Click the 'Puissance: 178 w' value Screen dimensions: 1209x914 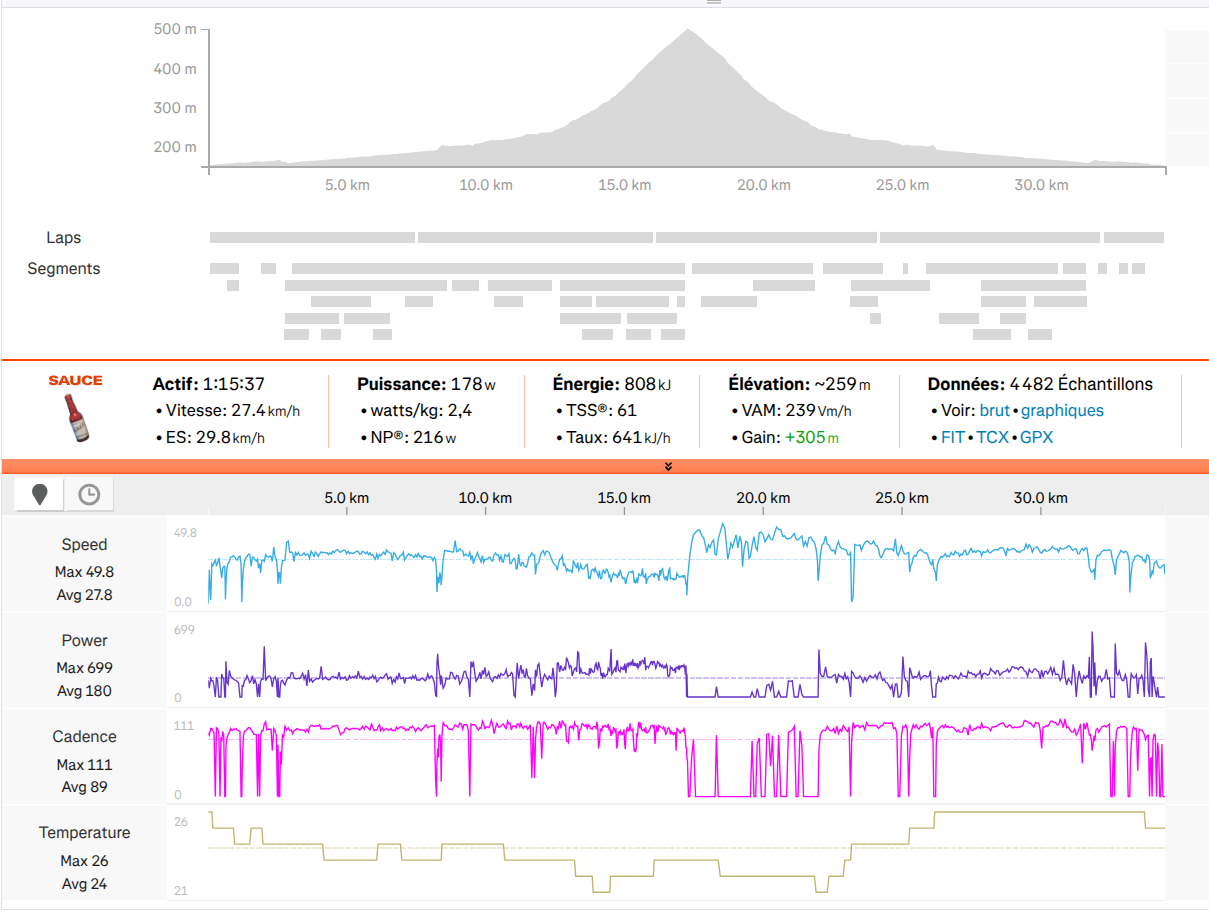point(427,384)
